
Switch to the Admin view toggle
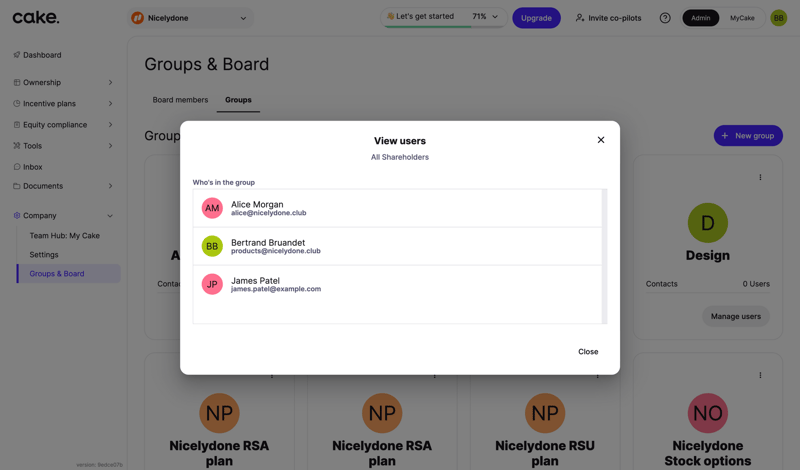pyautogui.click(x=700, y=18)
